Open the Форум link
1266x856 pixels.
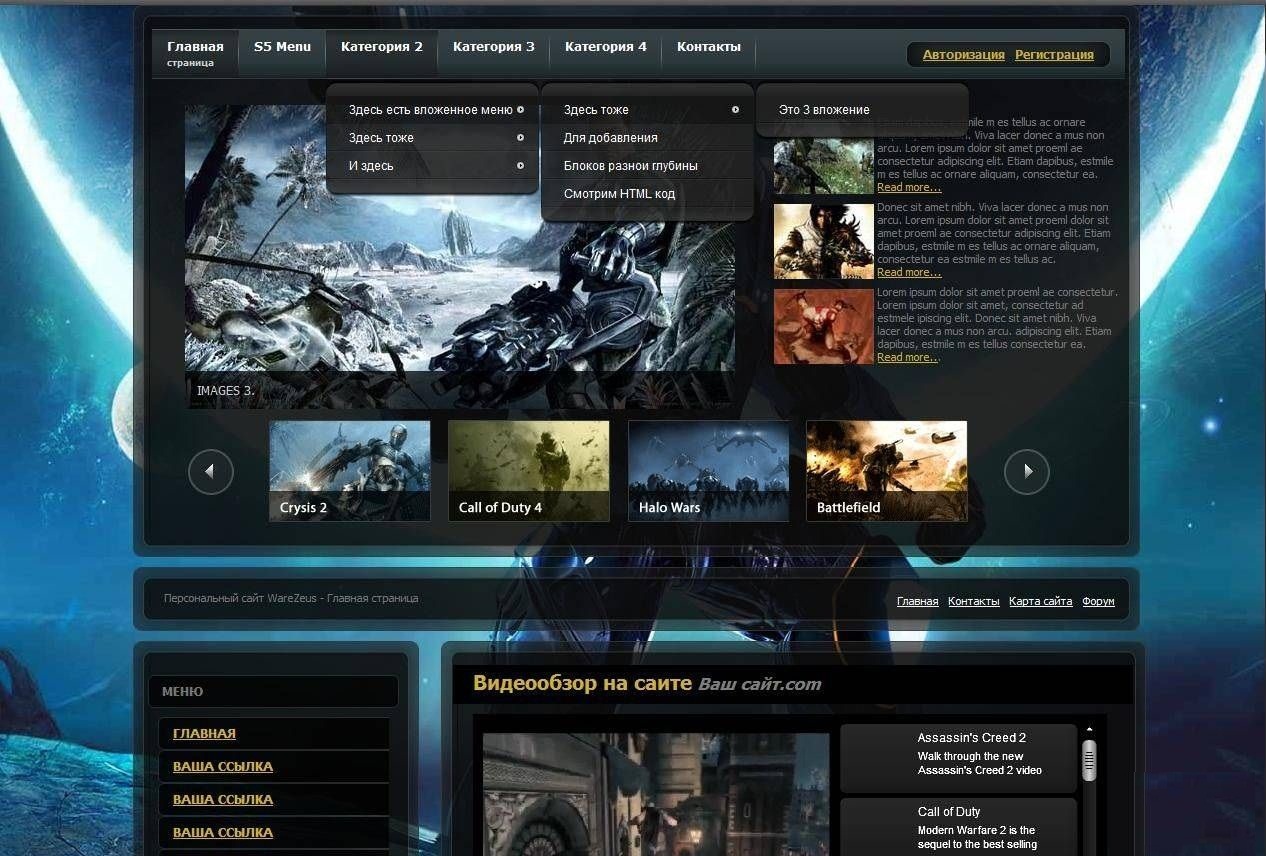(x=1098, y=601)
